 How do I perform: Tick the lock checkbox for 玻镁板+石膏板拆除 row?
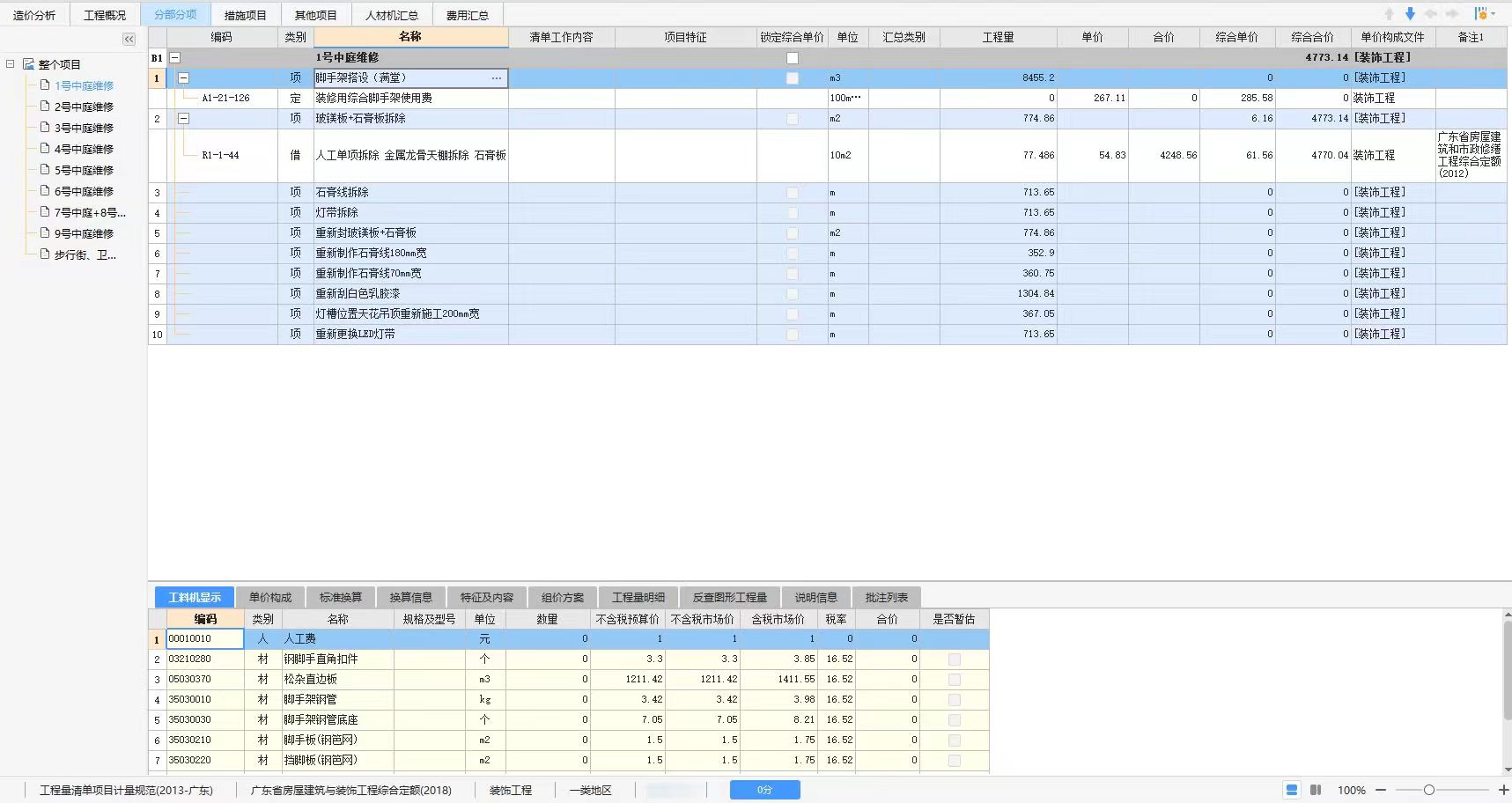[793, 119]
